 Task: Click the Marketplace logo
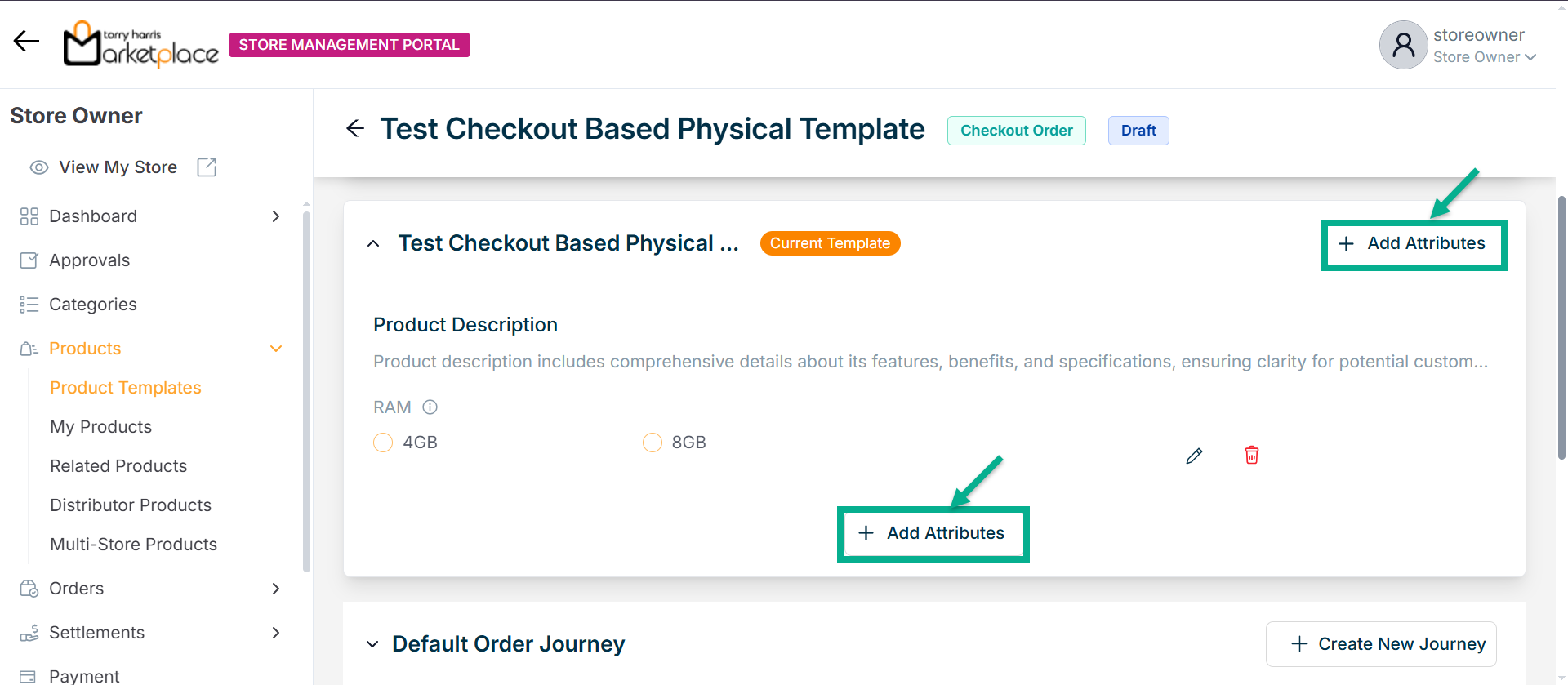click(x=141, y=45)
